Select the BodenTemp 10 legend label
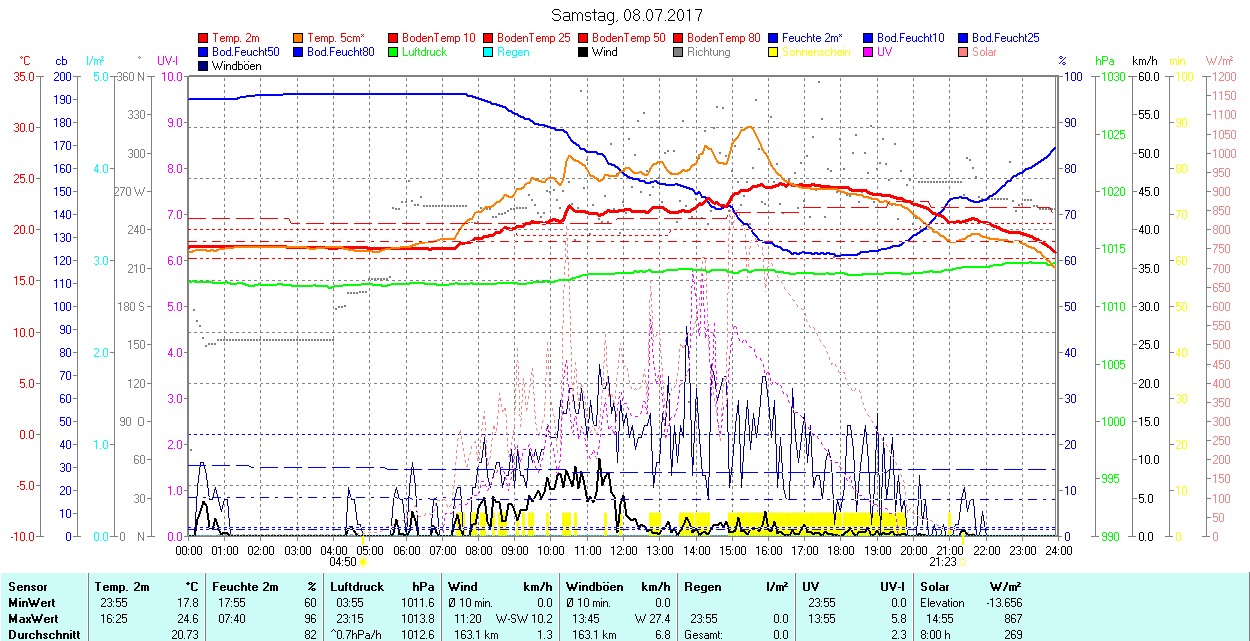Viewport: 1250px width, 641px height. tap(439, 38)
